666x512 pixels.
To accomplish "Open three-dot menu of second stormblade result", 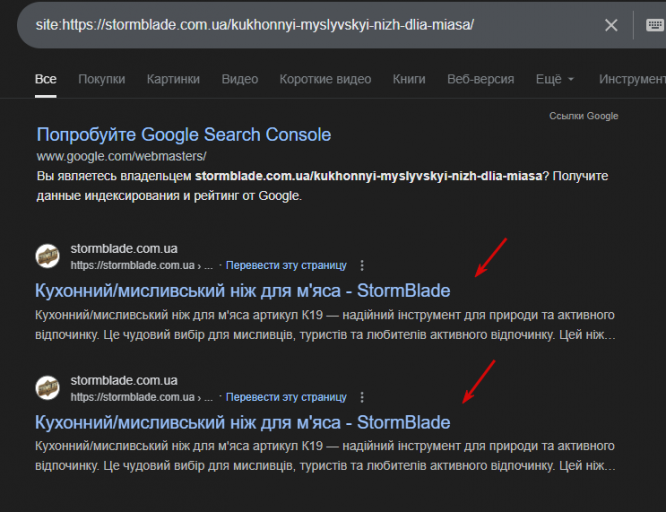I will tap(362, 397).
